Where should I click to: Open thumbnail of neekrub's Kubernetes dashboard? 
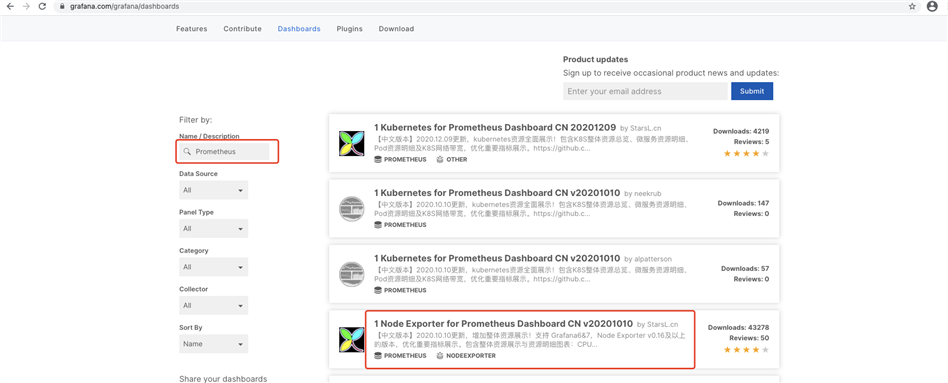(x=351, y=209)
